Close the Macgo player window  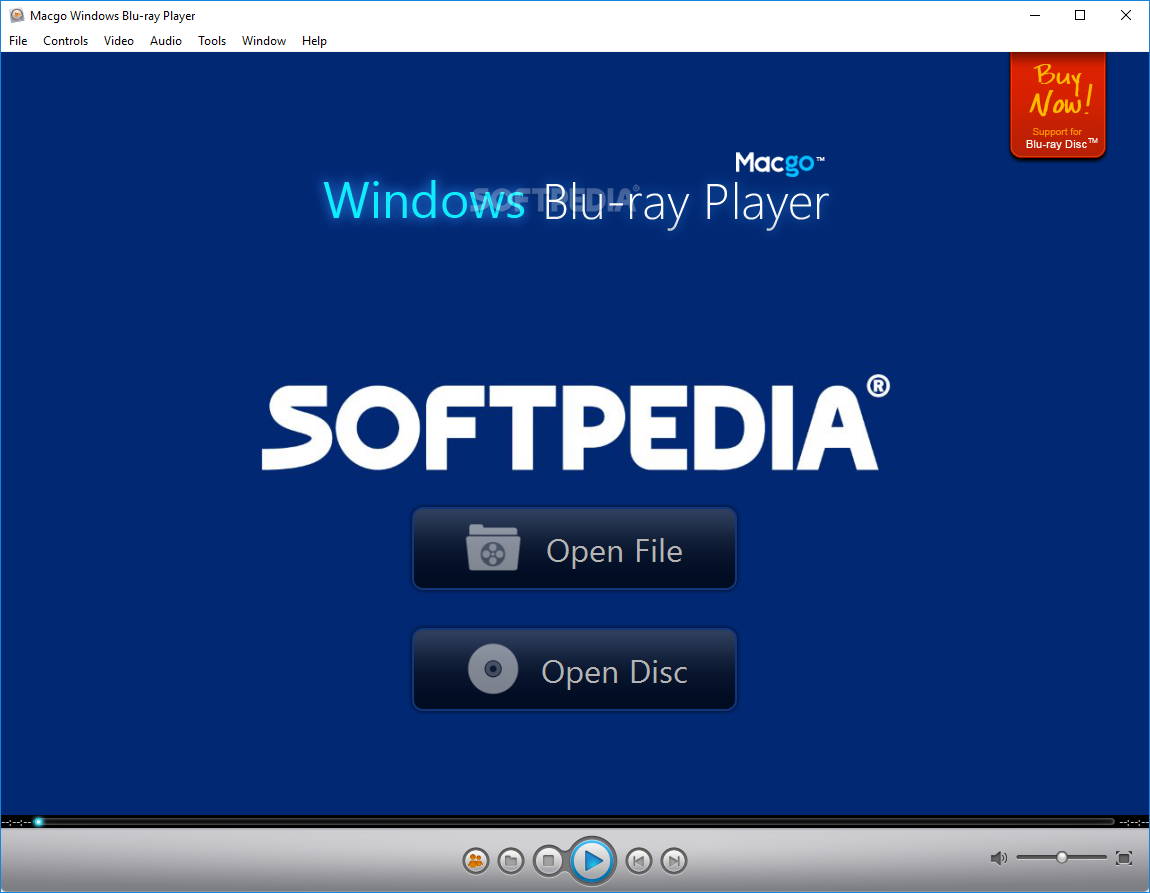click(x=1126, y=15)
